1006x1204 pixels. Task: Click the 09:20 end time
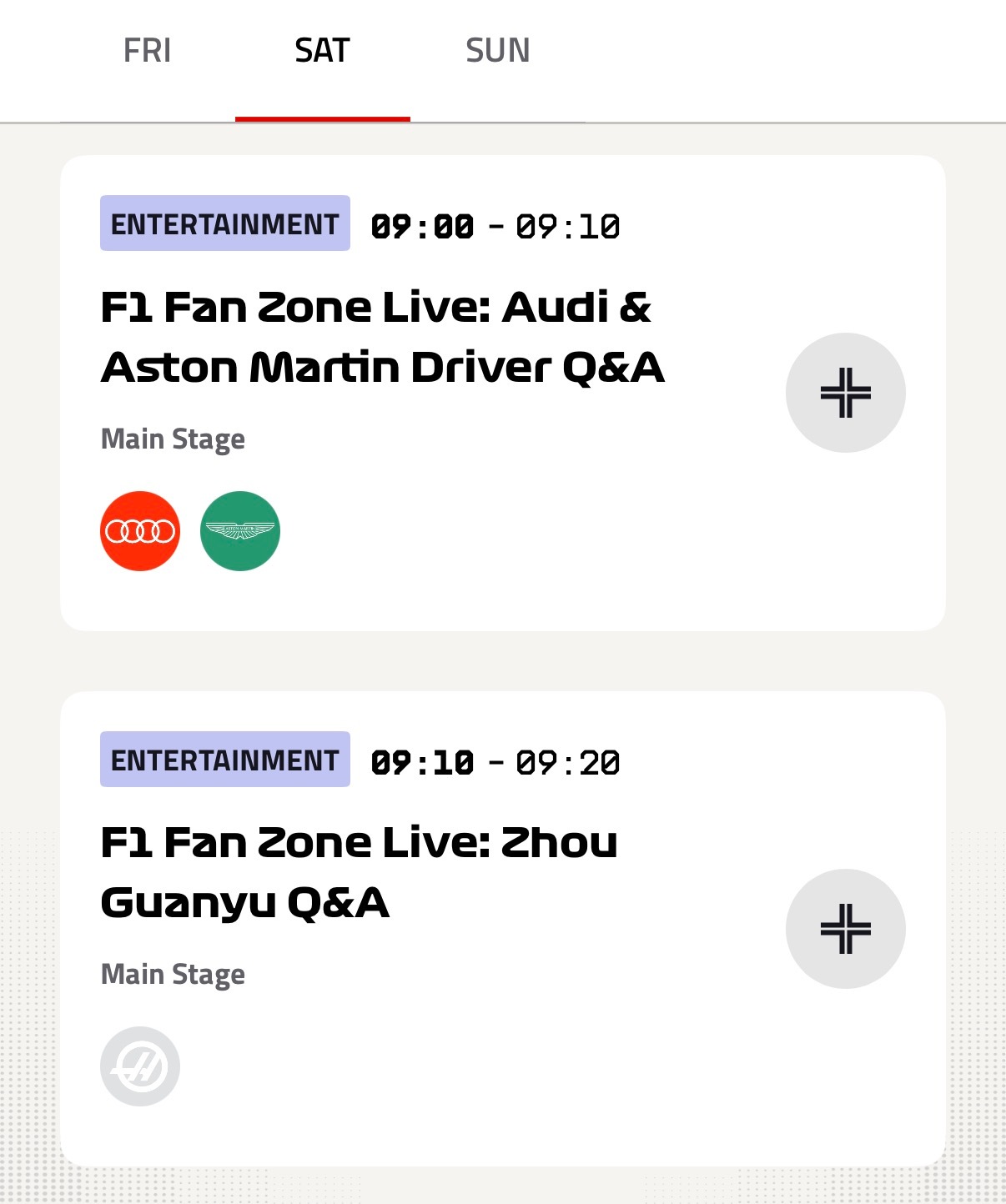coord(568,763)
